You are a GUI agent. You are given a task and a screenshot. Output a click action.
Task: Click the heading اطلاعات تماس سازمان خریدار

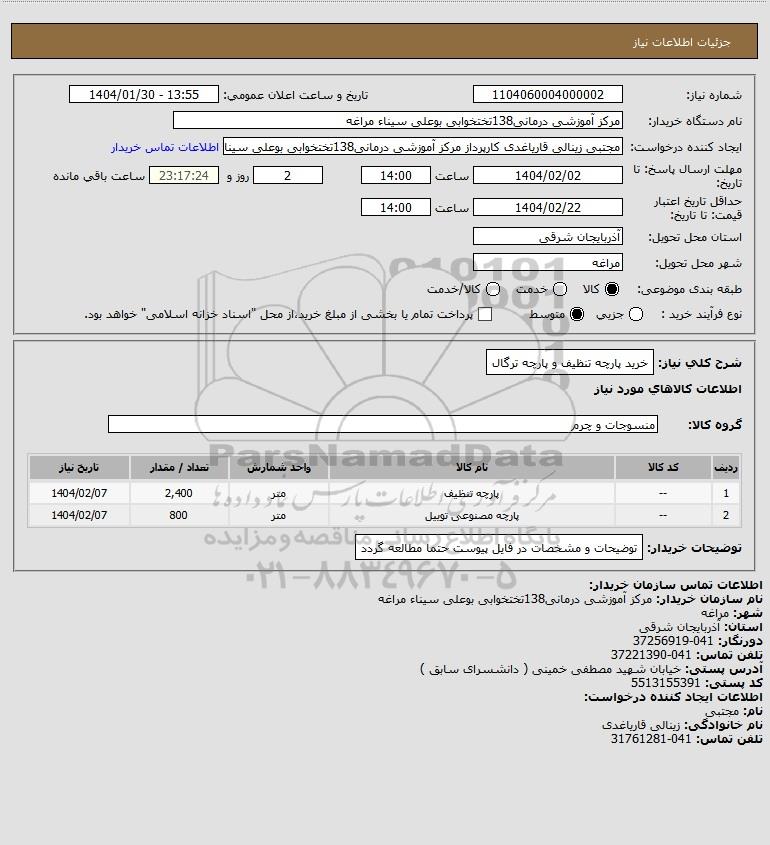pyautogui.click(x=676, y=585)
